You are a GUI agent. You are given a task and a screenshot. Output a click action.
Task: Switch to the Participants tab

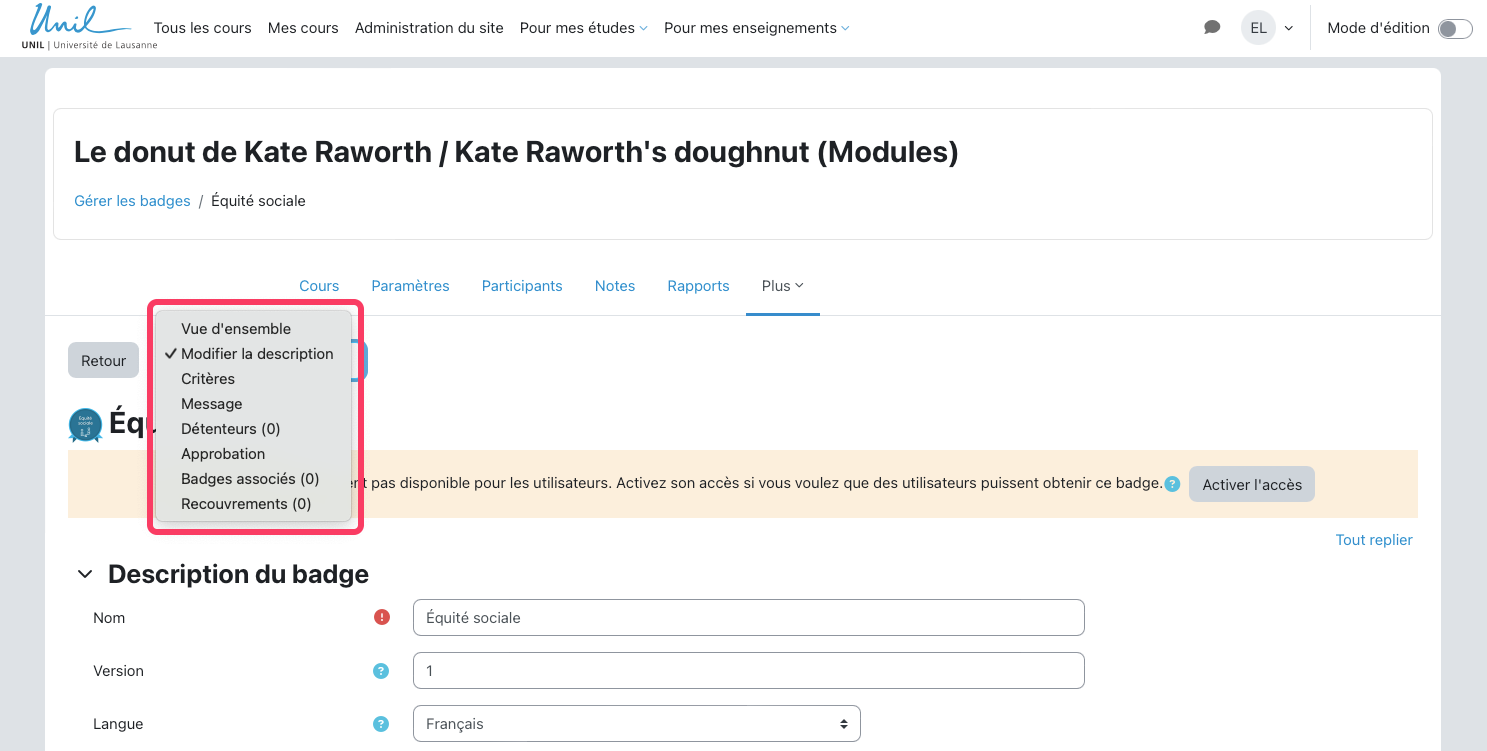tap(522, 286)
